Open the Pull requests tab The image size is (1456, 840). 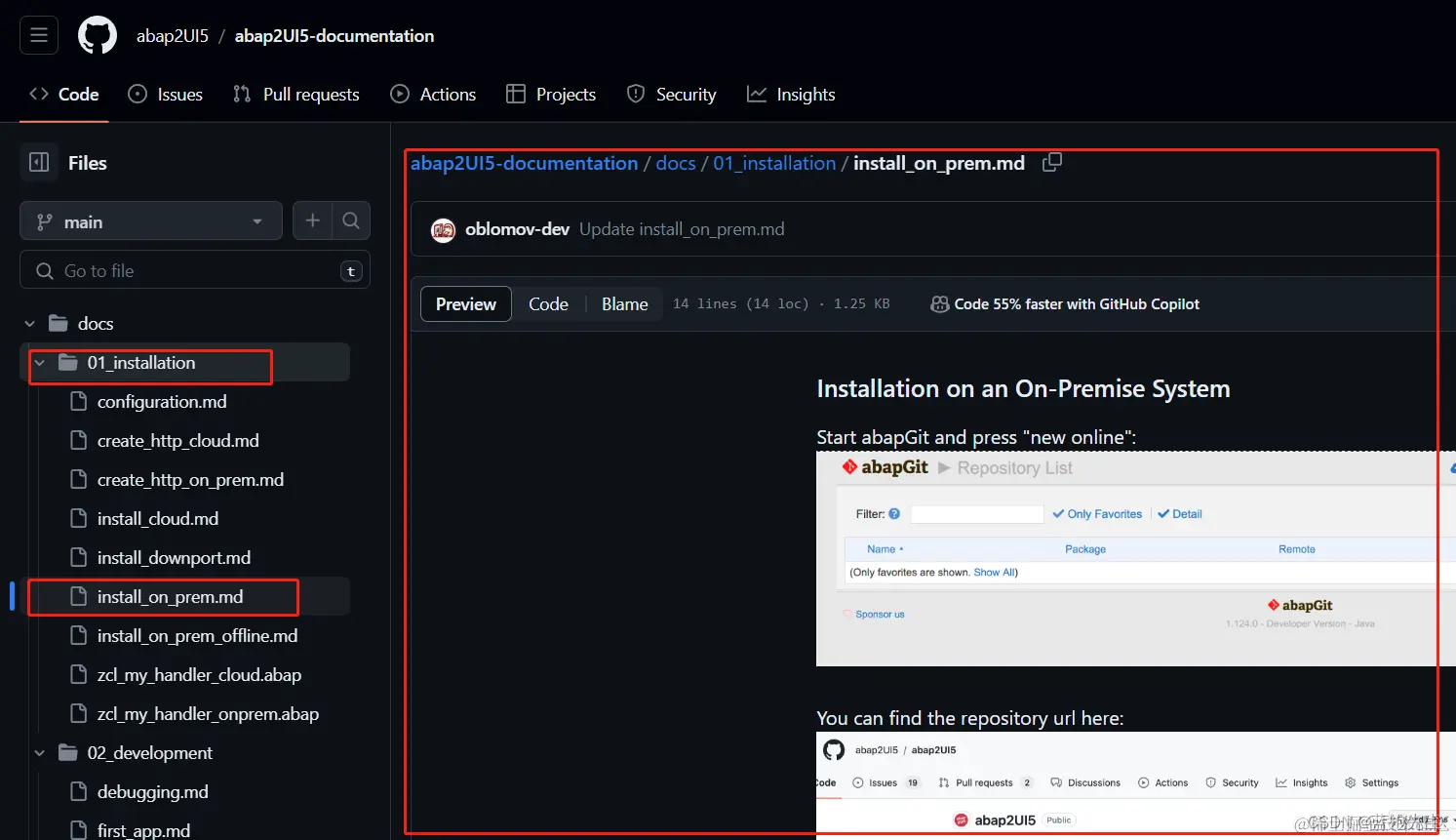tap(296, 95)
